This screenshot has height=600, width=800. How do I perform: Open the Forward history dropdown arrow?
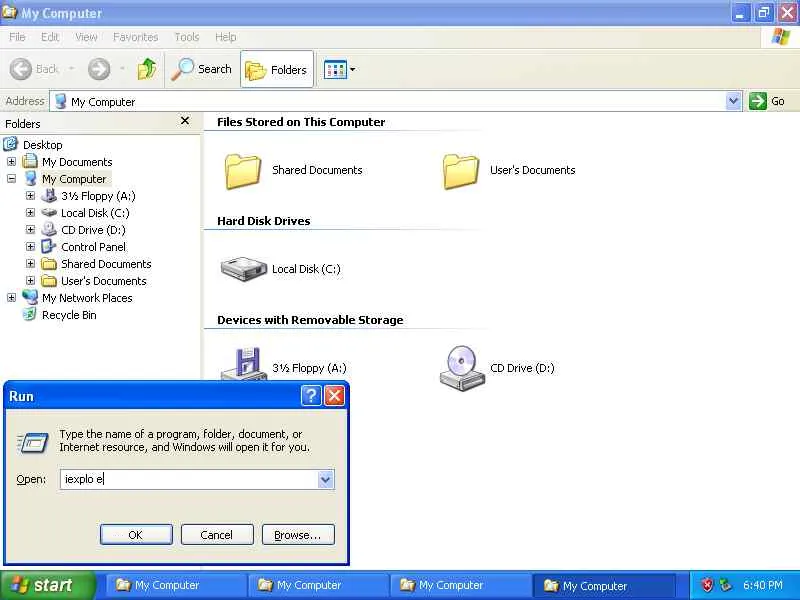click(x=122, y=69)
